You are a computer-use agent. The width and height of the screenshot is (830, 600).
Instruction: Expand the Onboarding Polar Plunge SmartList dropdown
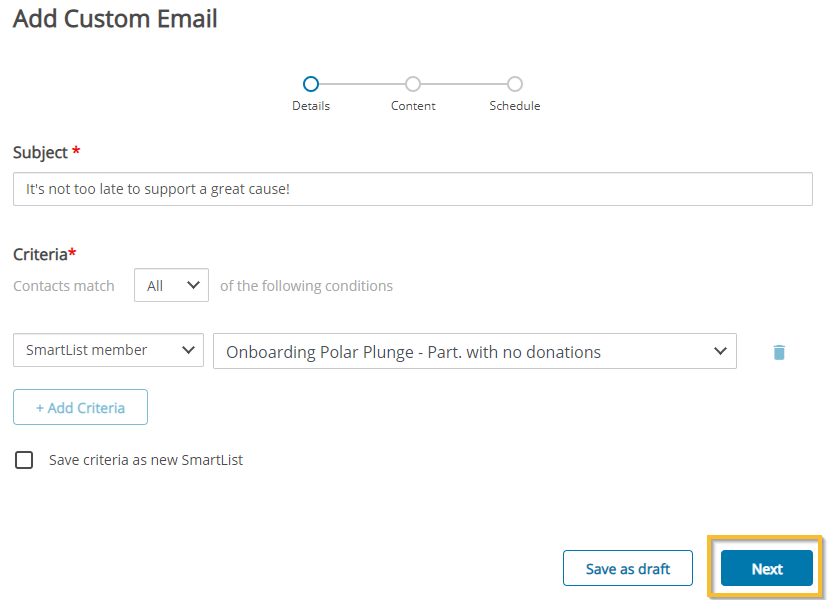tap(475, 351)
